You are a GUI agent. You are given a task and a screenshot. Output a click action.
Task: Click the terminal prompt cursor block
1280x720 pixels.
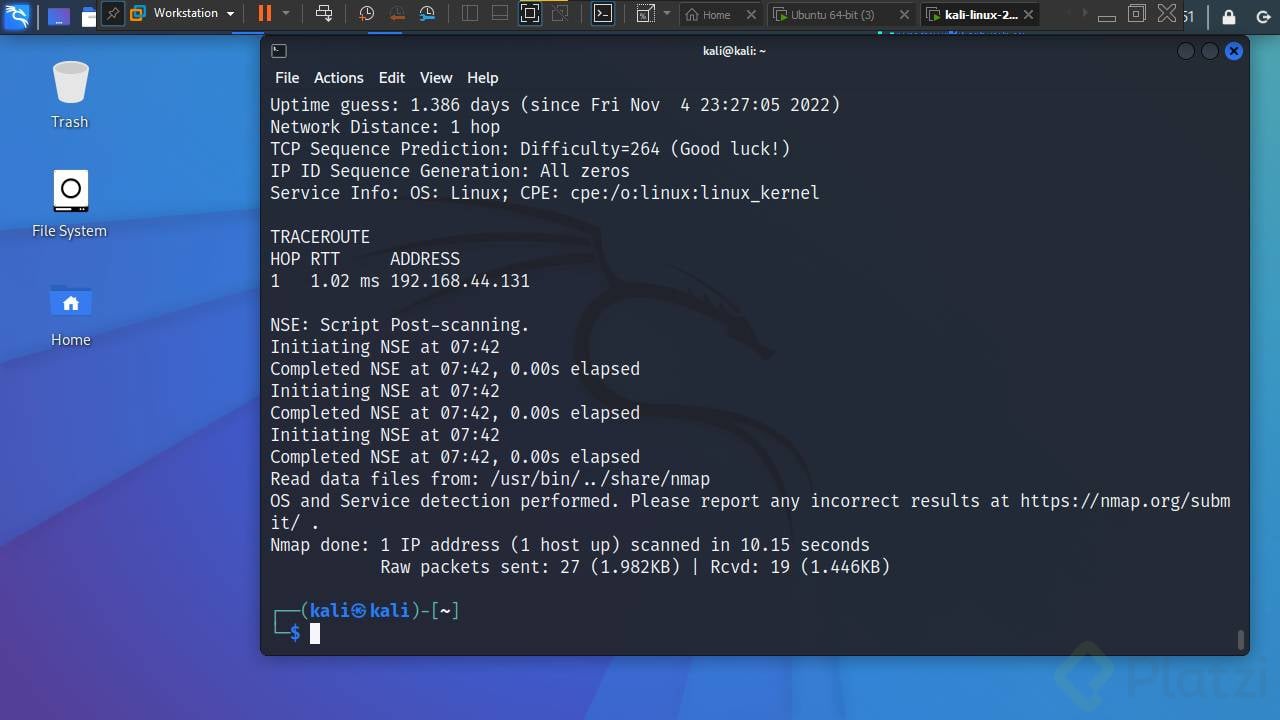(x=315, y=633)
